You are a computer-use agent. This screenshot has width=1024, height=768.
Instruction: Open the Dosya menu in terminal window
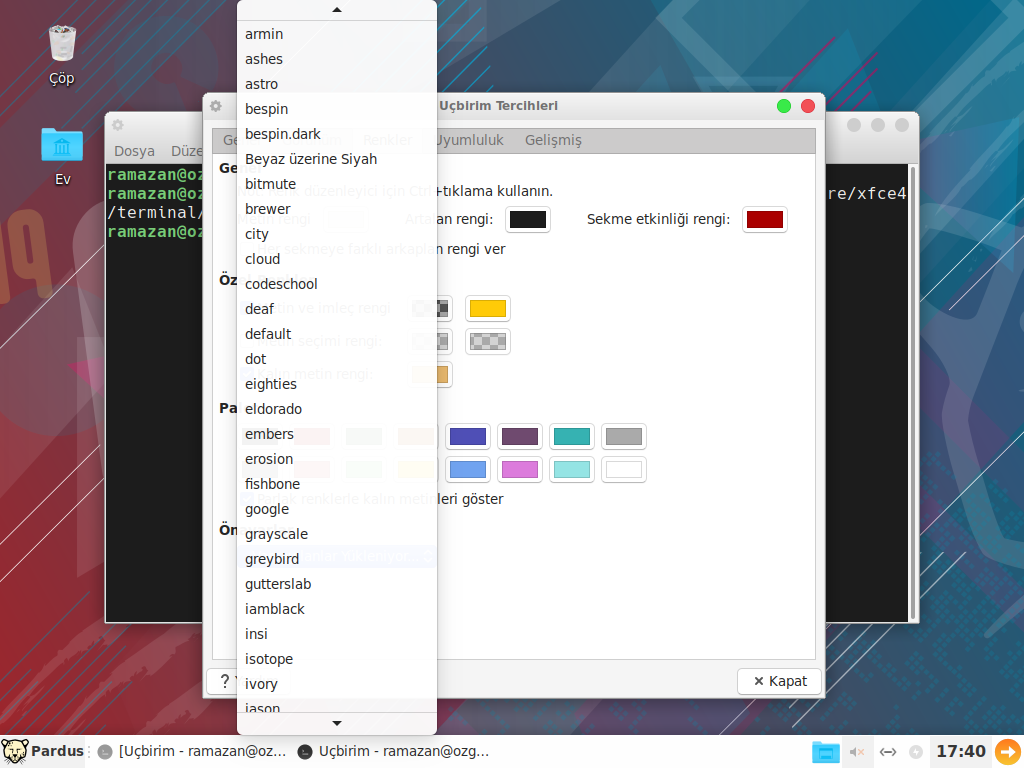pyautogui.click(x=135, y=151)
